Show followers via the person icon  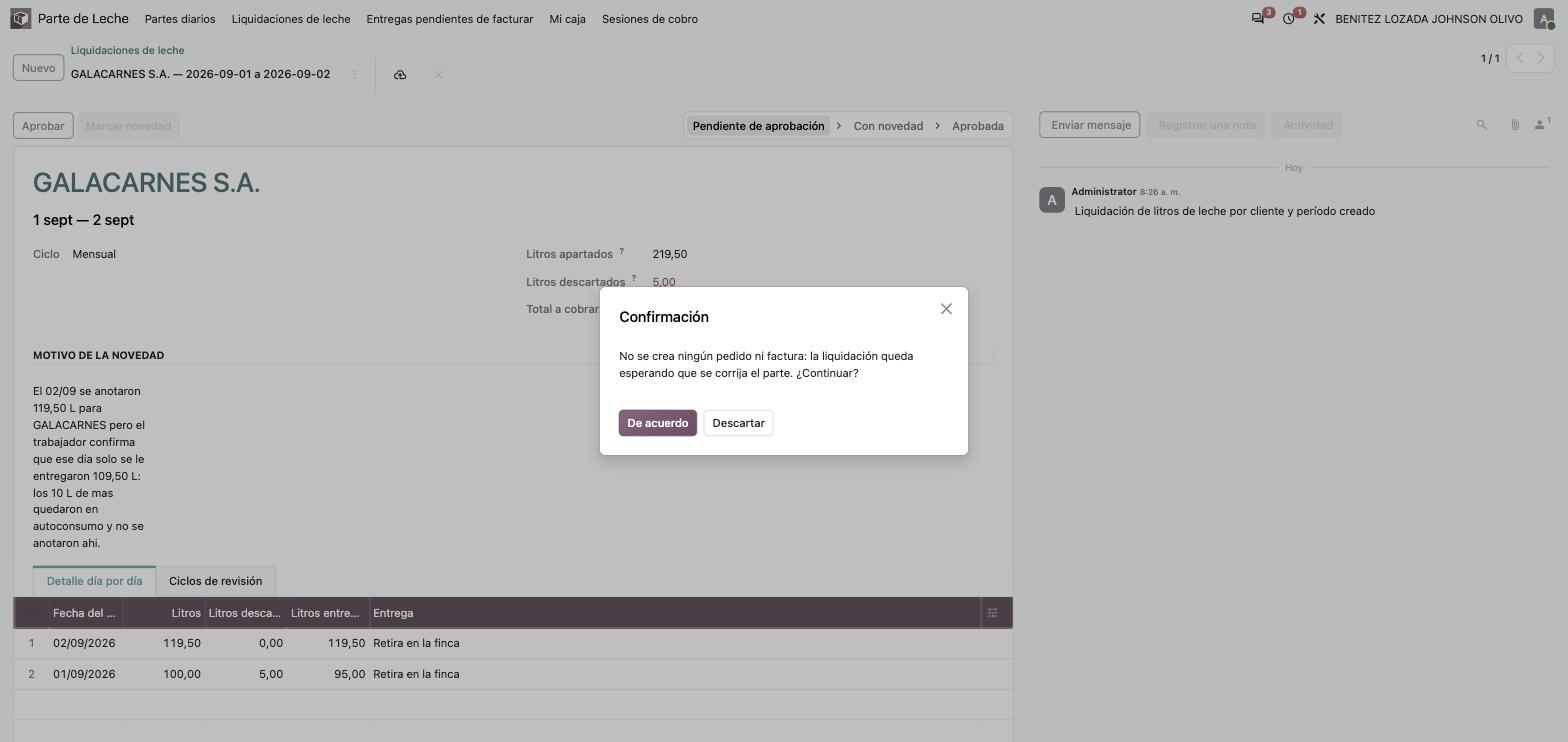click(1542, 125)
